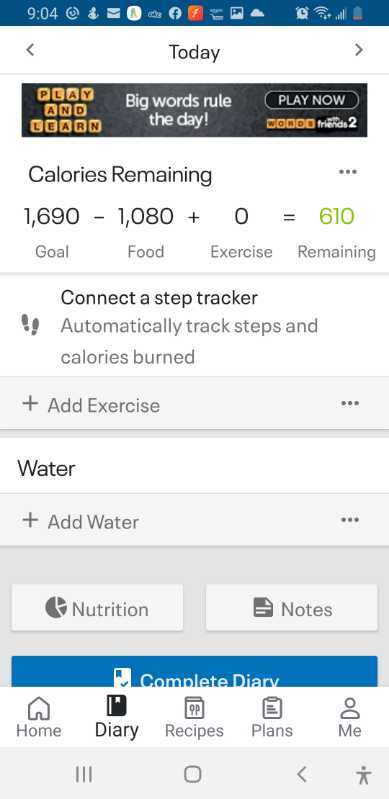Open the Me profile tab
Image resolution: width=389 pixels, height=799 pixels.
[x=350, y=718]
